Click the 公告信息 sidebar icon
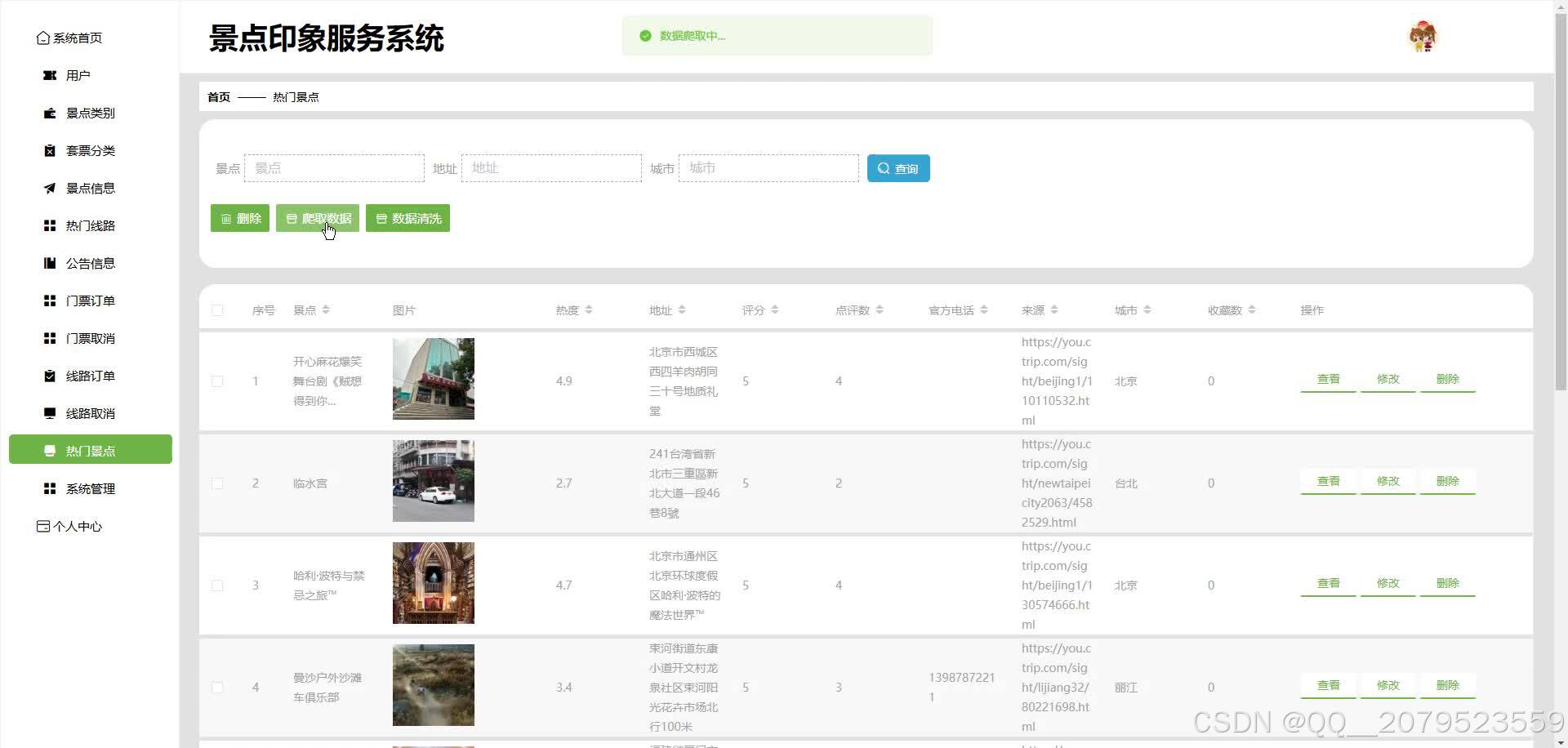The image size is (1568, 748). coord(50,264)
